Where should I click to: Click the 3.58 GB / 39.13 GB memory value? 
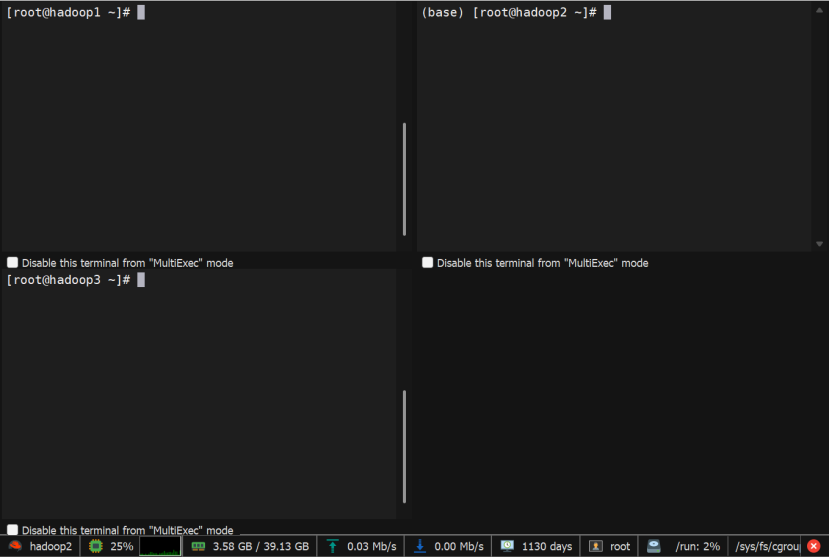tap(261, 546)
